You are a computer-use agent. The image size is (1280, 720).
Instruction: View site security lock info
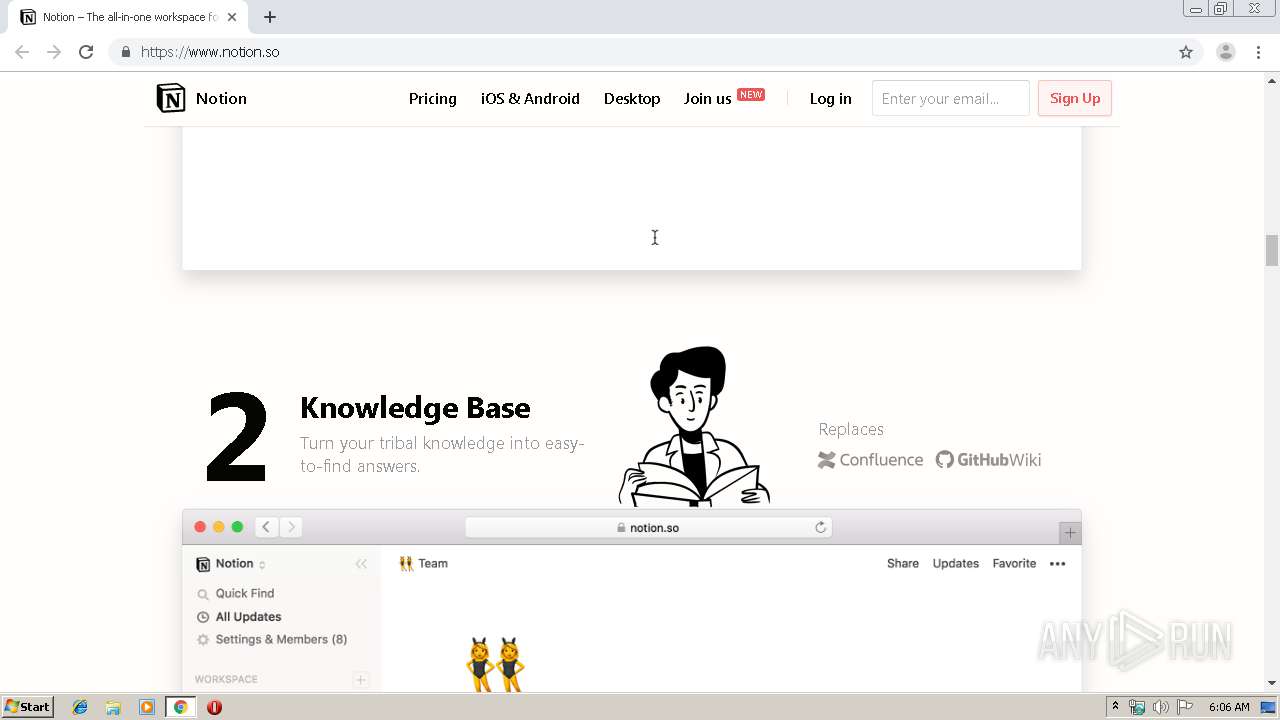[x=125, y=52]
